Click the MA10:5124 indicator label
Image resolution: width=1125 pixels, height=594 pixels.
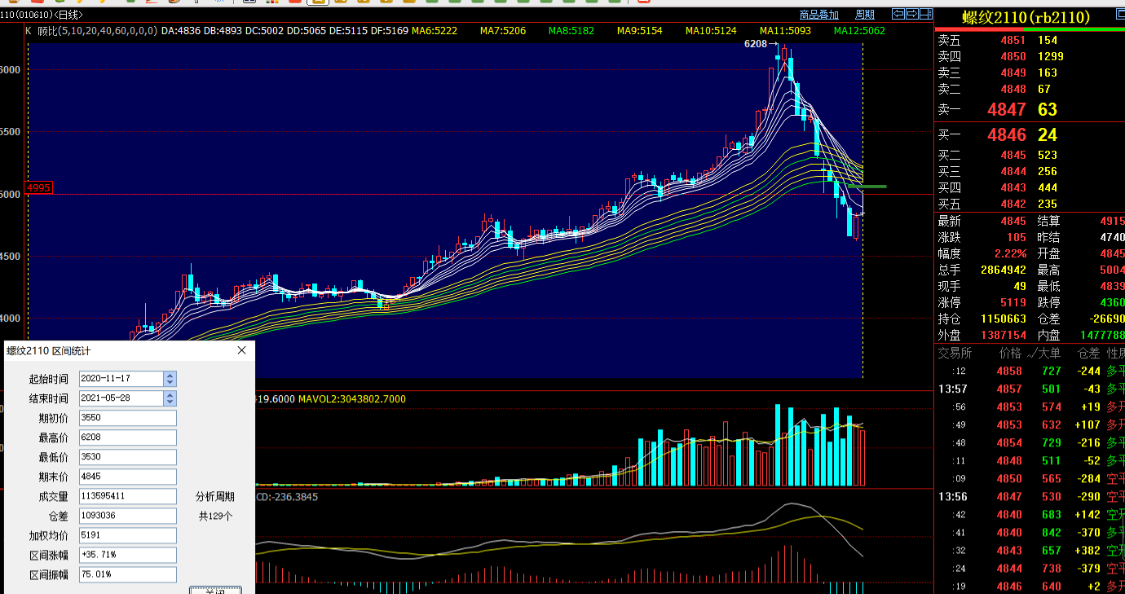click(x=710, y=31)
